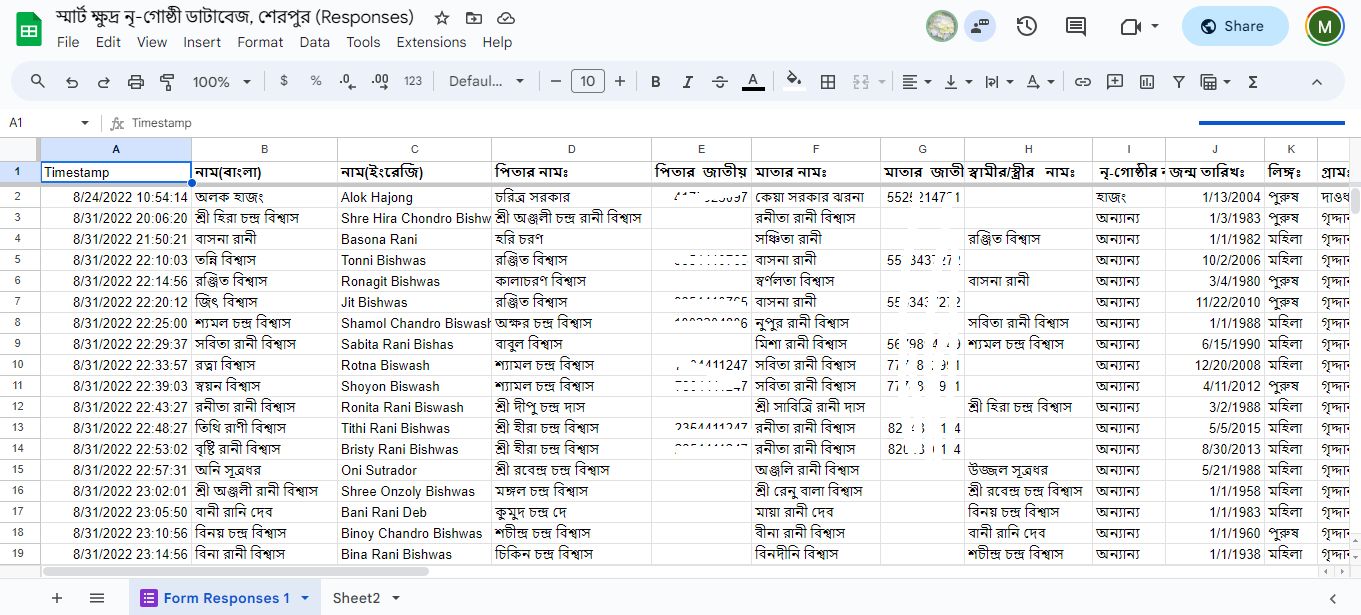Click the print icon in toolbar
This screenshot has width=1361, height=615.
[x=136, y=82]
